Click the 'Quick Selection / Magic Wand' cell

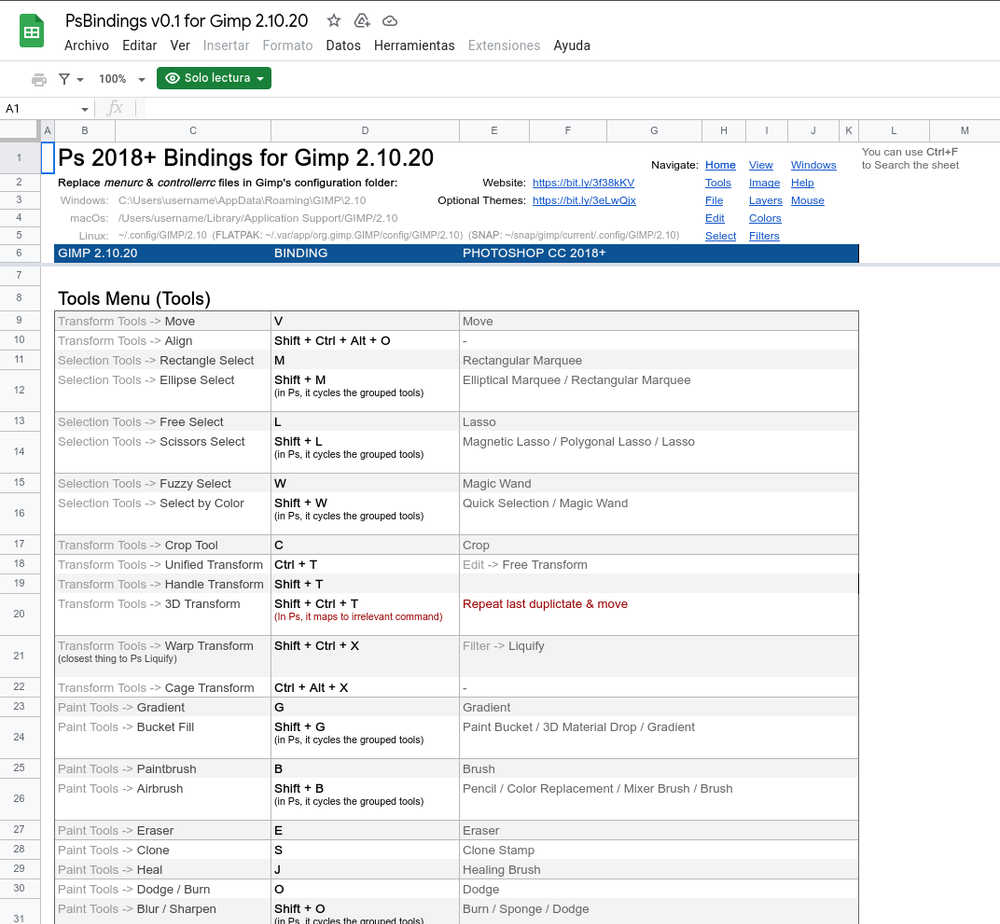(659, 514)
